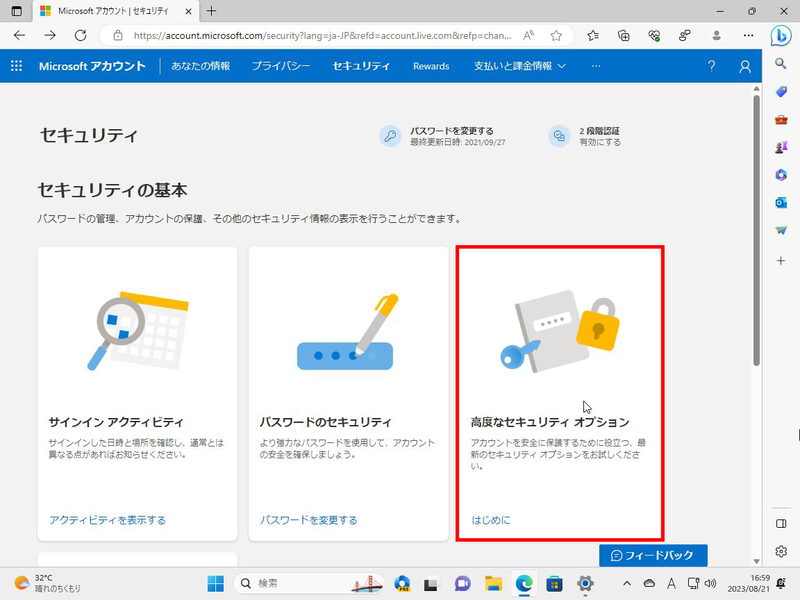Click the password key icon
Screen dimensions: 800x600
(x=390, y=136)
